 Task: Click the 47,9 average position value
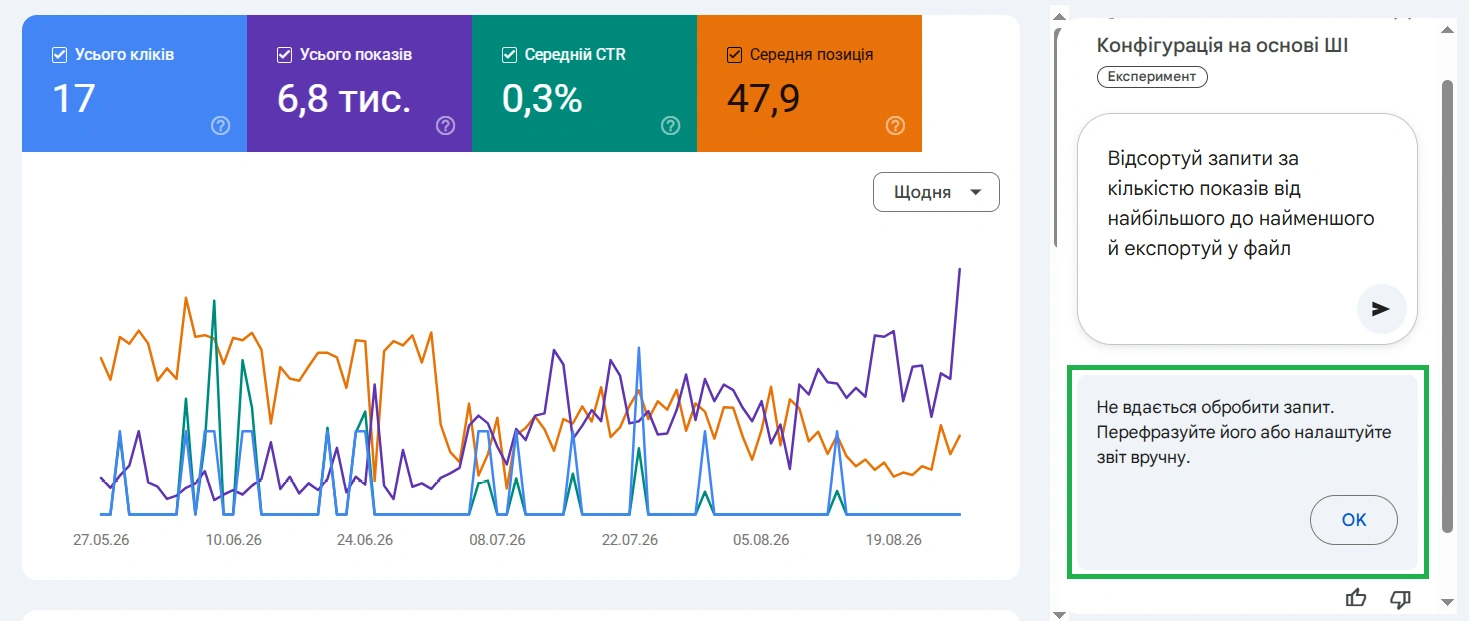tap(763, 99)
